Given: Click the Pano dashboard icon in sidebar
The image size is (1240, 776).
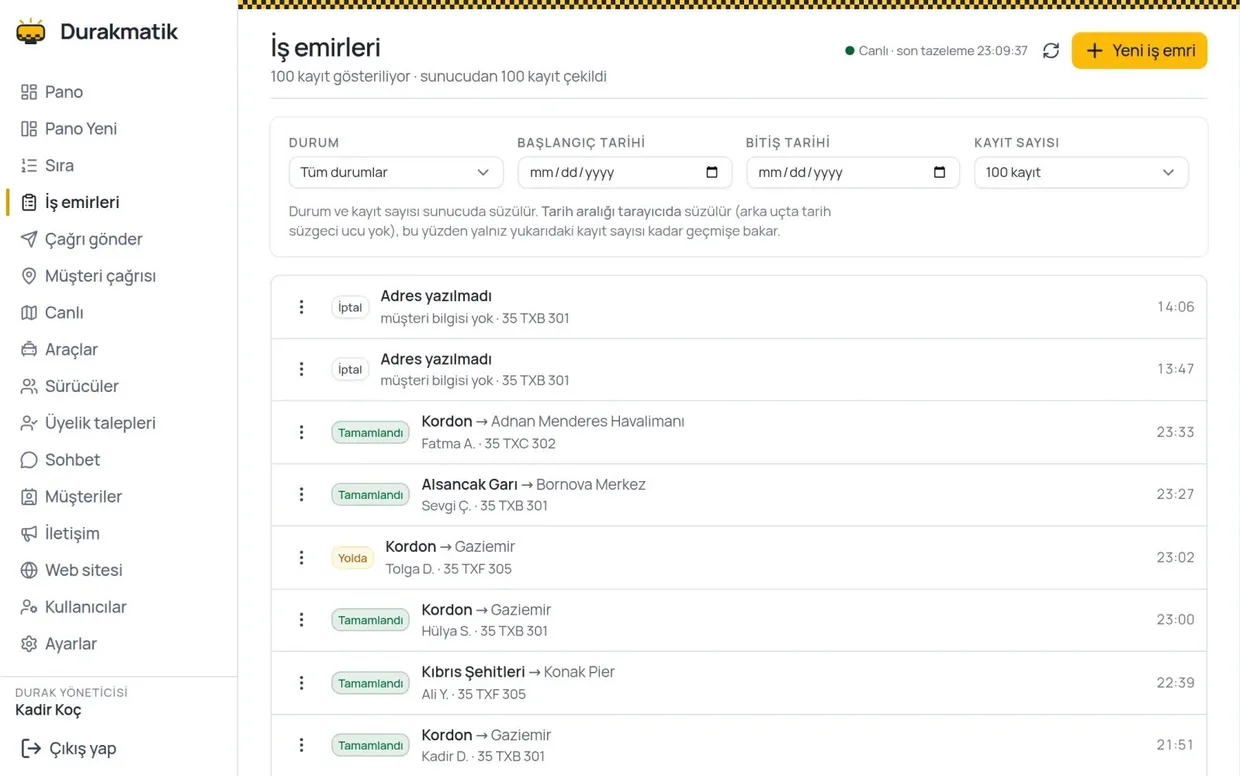Looking at the screenshot, I should tap(29, 92).
